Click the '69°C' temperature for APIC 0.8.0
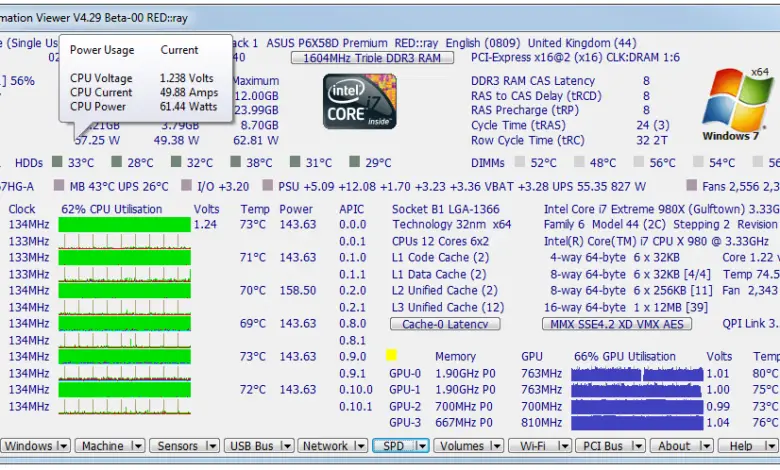The image size is (780, 470). coord(253,323)
